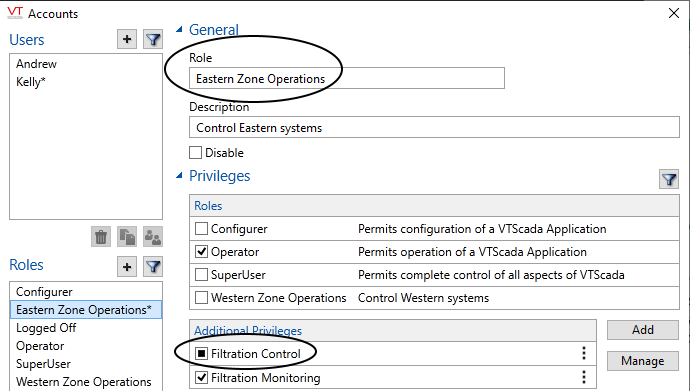Add a new user with plus icon
The width and height of the screenshot is (690, 391).
click(127, 39)
